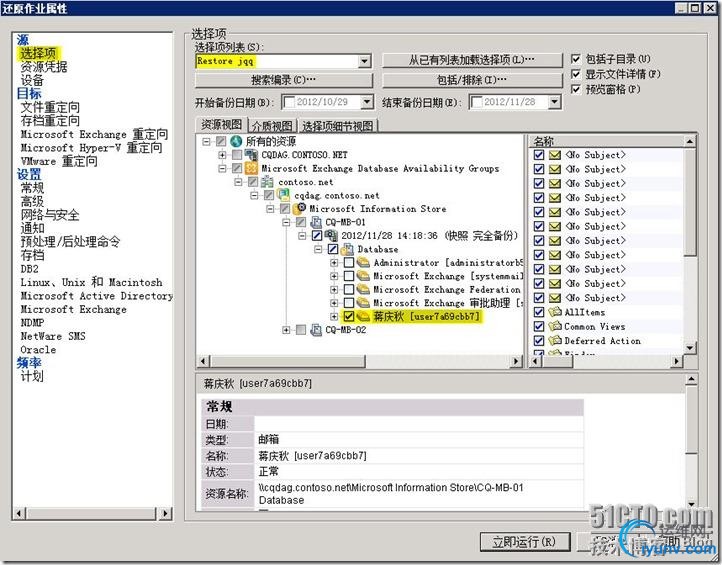This screenshot has width=722, height=565.
Task: Expand the CQDAG.CONTOSO.NET node
Action: (x=222, y=155)
